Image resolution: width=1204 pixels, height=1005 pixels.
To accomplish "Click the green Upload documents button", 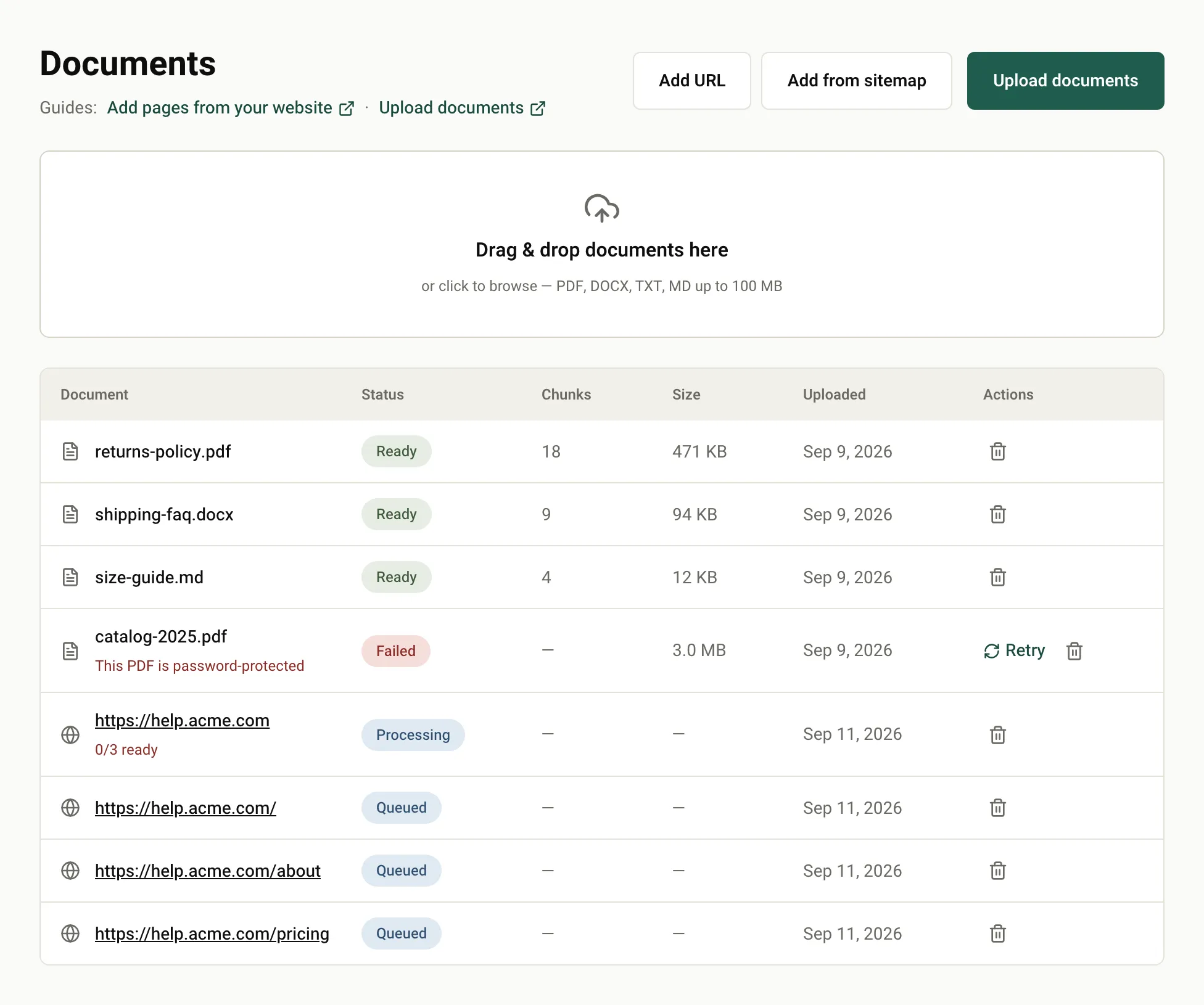I will (x=1065, y=81).
